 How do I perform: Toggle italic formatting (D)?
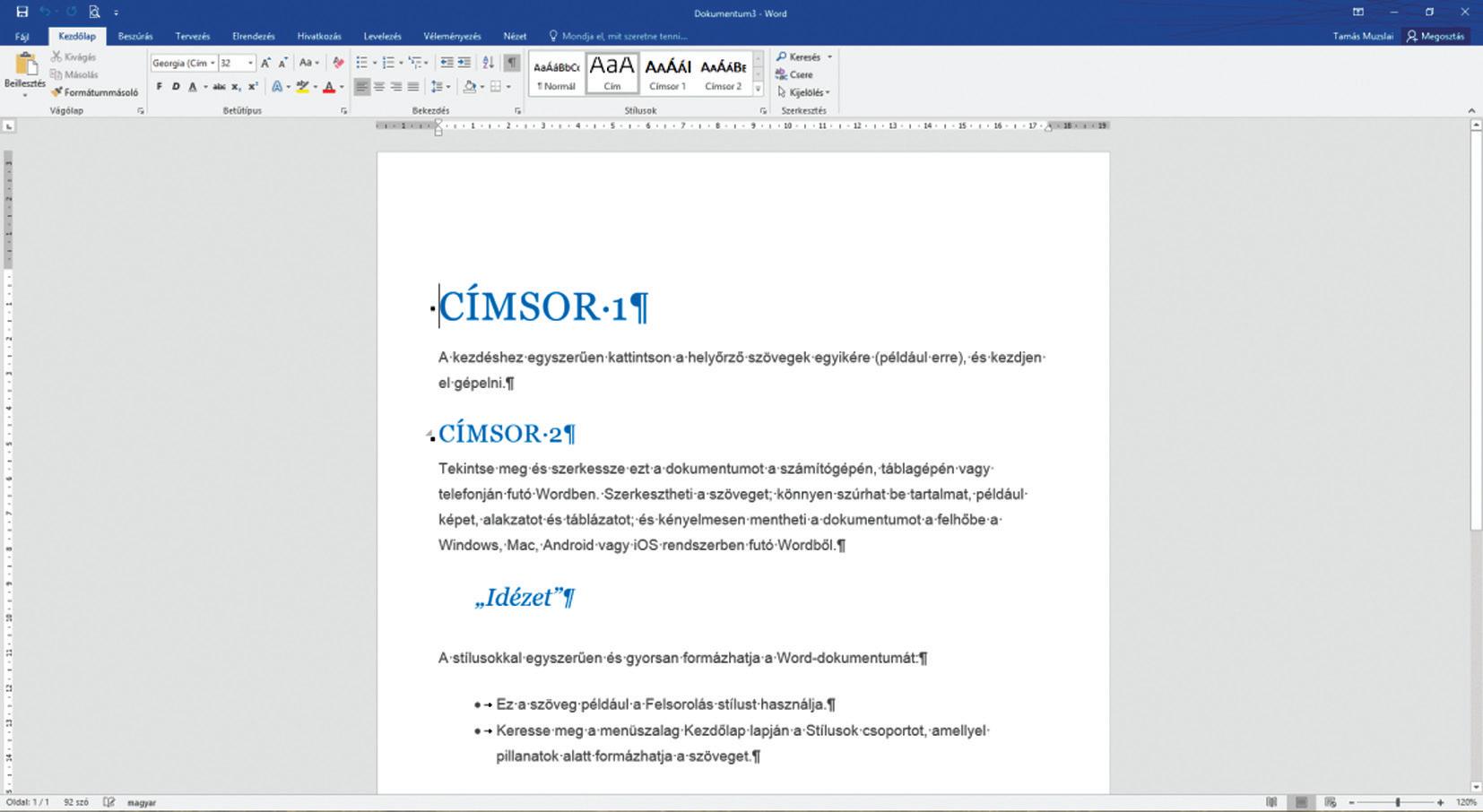click(x=176, y=87)
